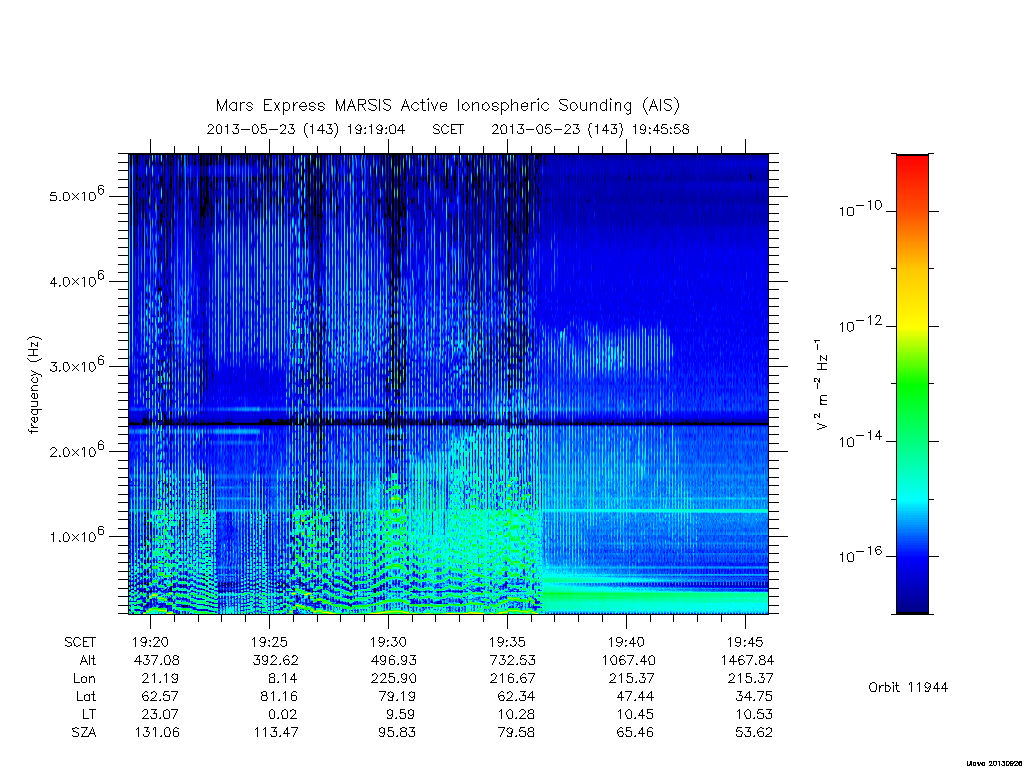Click the Orbit 11944 label
Viewport: 1024px width, 768px height.
[908, 687]
